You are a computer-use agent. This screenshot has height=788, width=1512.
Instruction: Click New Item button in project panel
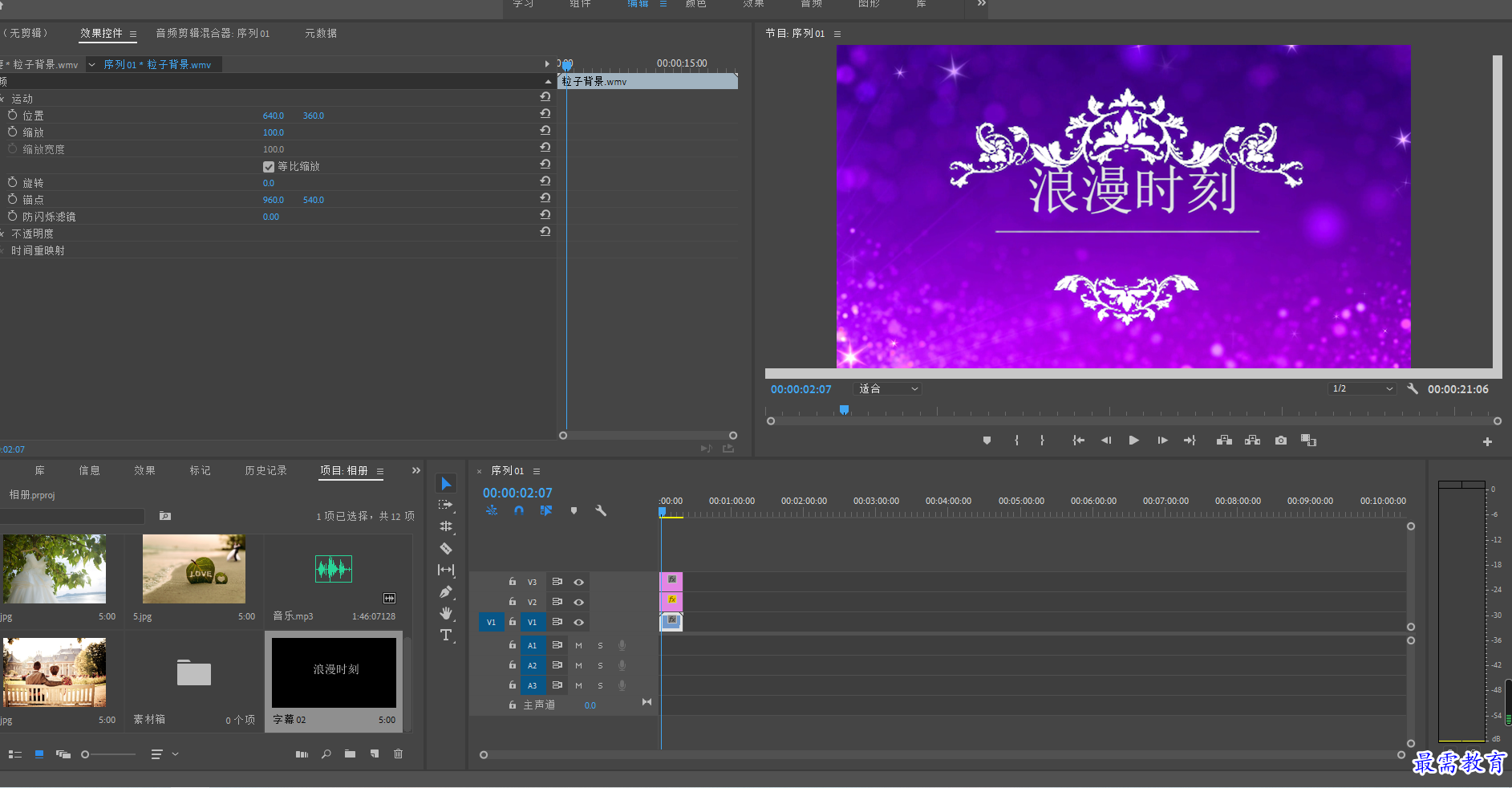tap(375, 754)
